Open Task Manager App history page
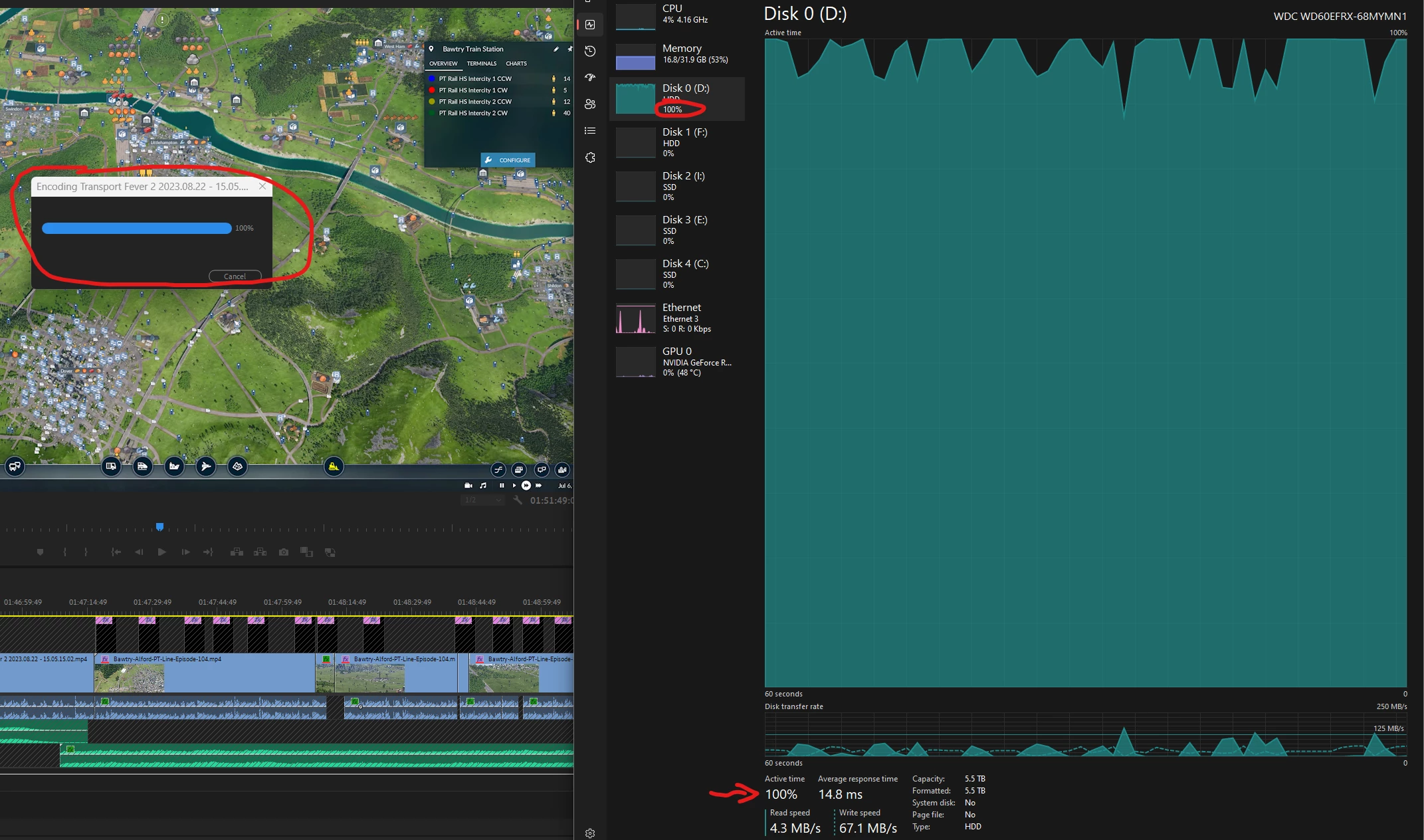Screen dimensions: 1424x840 click(590, 51)
